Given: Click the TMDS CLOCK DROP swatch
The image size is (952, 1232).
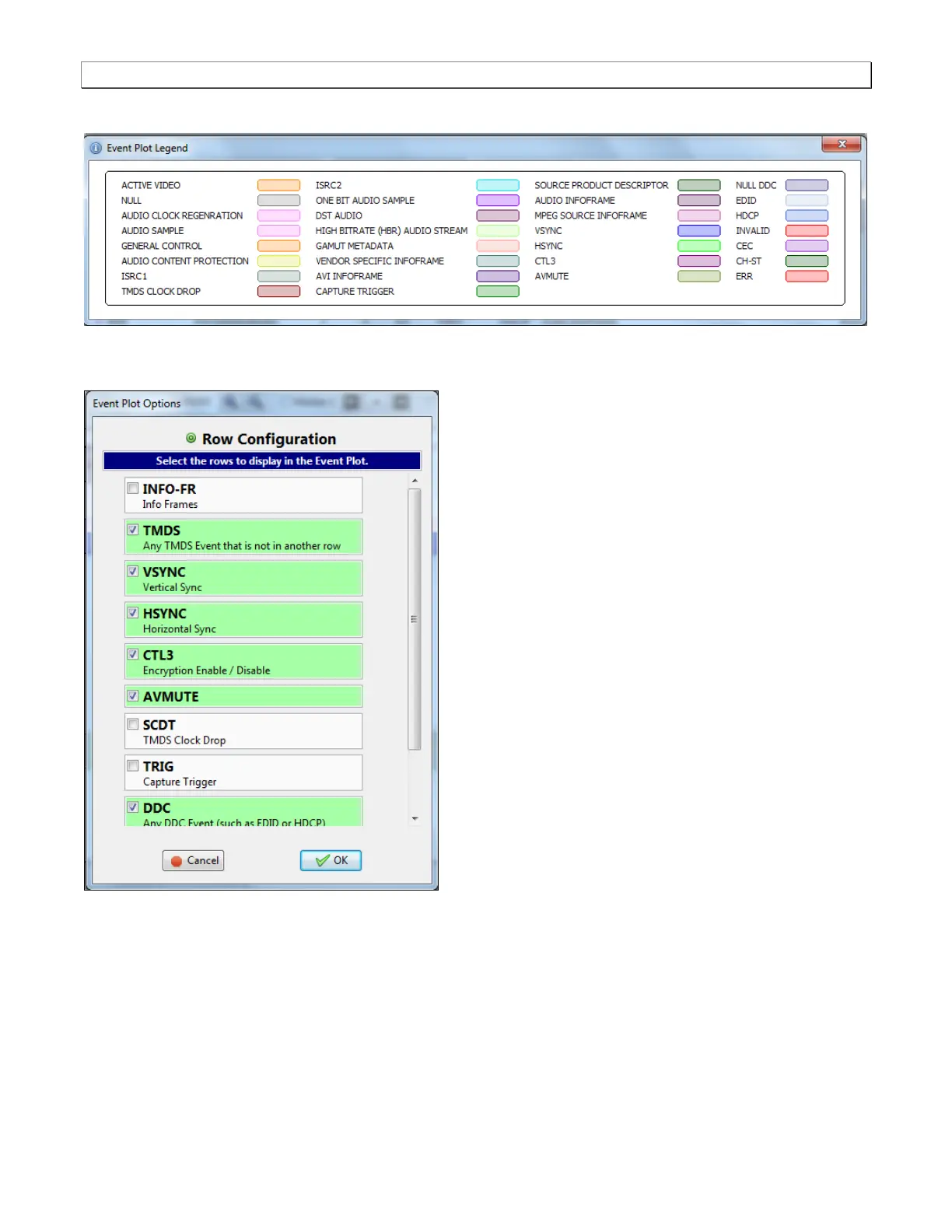Looking at the screenshot, I should pos(278,291).
